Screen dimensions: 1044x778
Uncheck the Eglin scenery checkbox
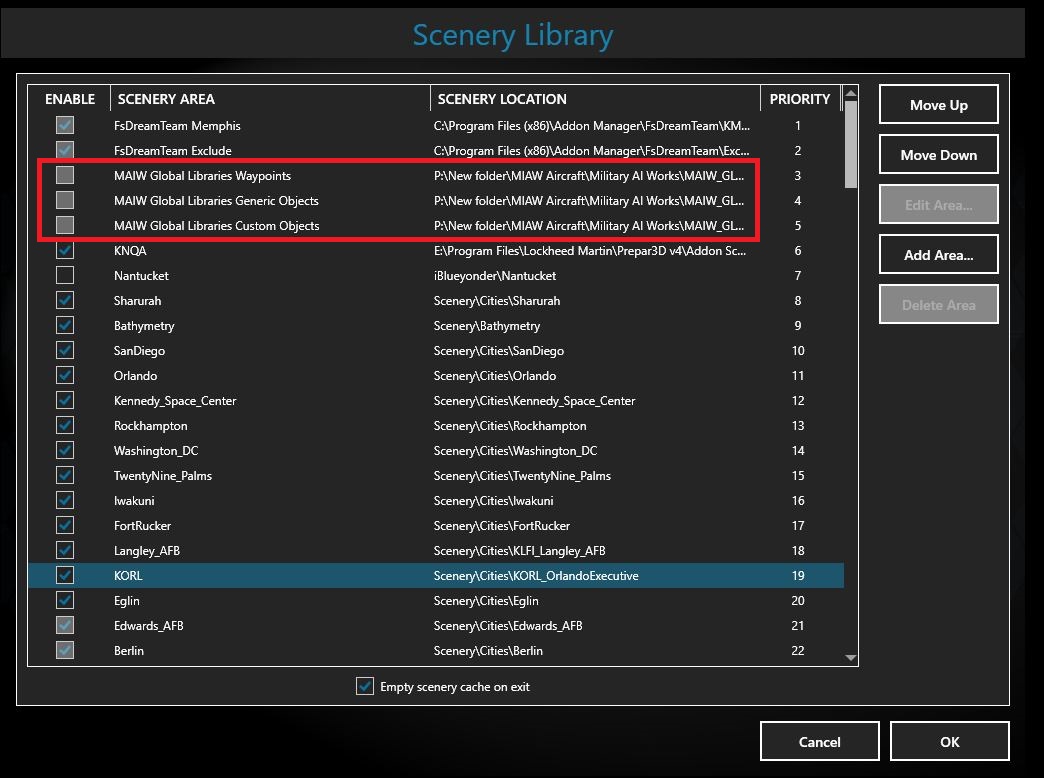[65, 600]
